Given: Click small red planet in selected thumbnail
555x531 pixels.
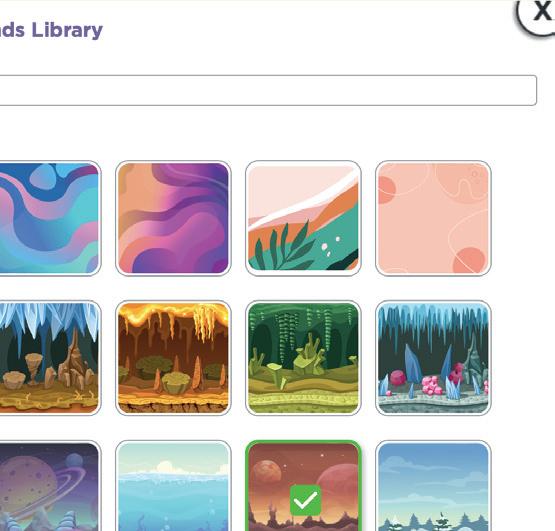Looking at the screenshot, I should point(267,473).
